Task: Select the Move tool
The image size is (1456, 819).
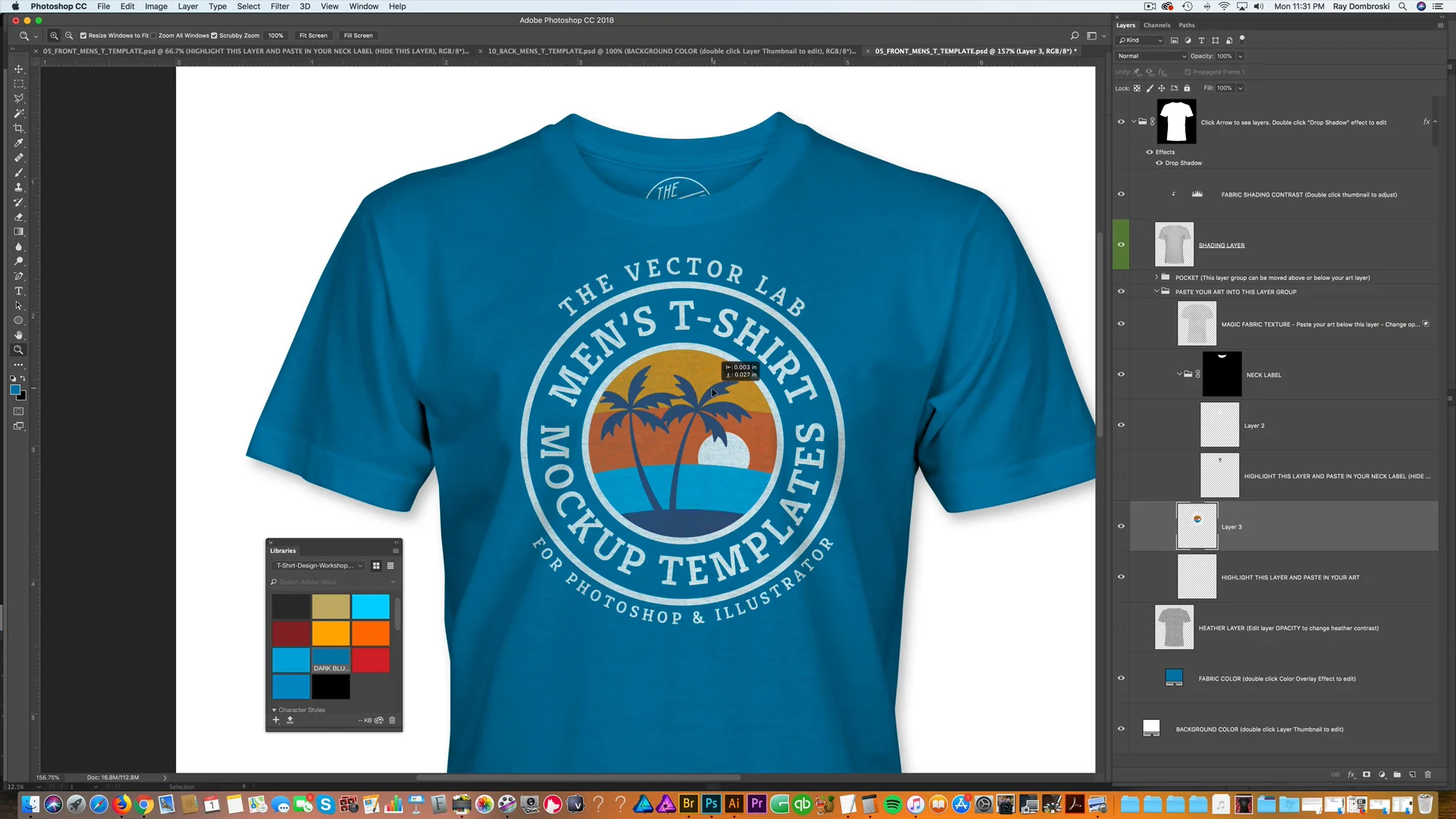Action: (19, 69)
